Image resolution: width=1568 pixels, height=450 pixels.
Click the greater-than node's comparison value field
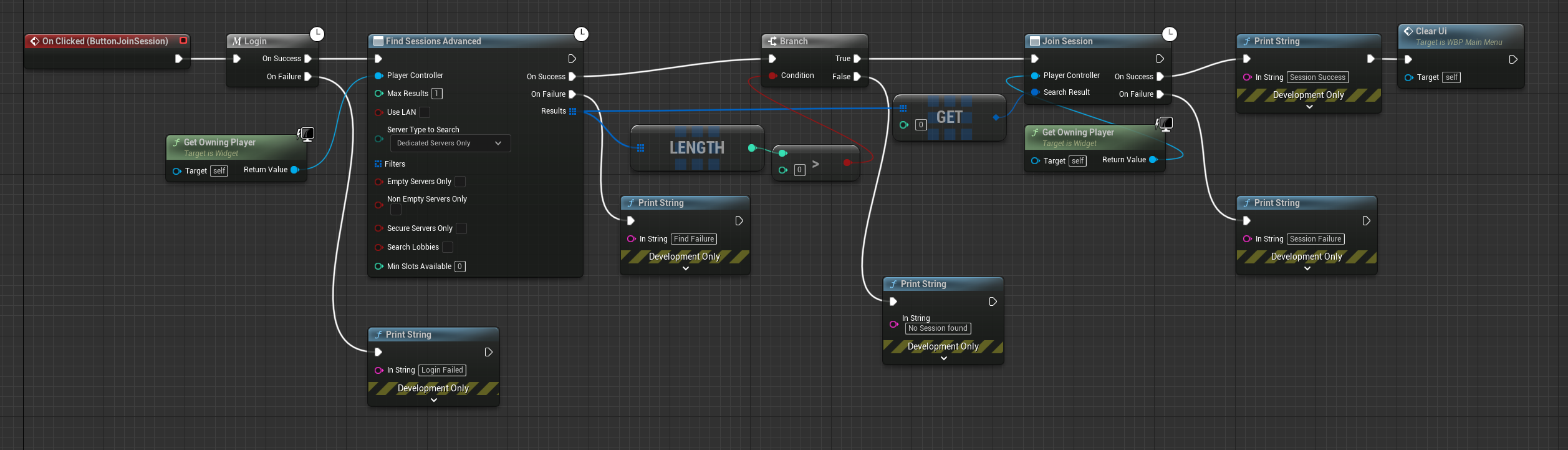tap(799, 170)
